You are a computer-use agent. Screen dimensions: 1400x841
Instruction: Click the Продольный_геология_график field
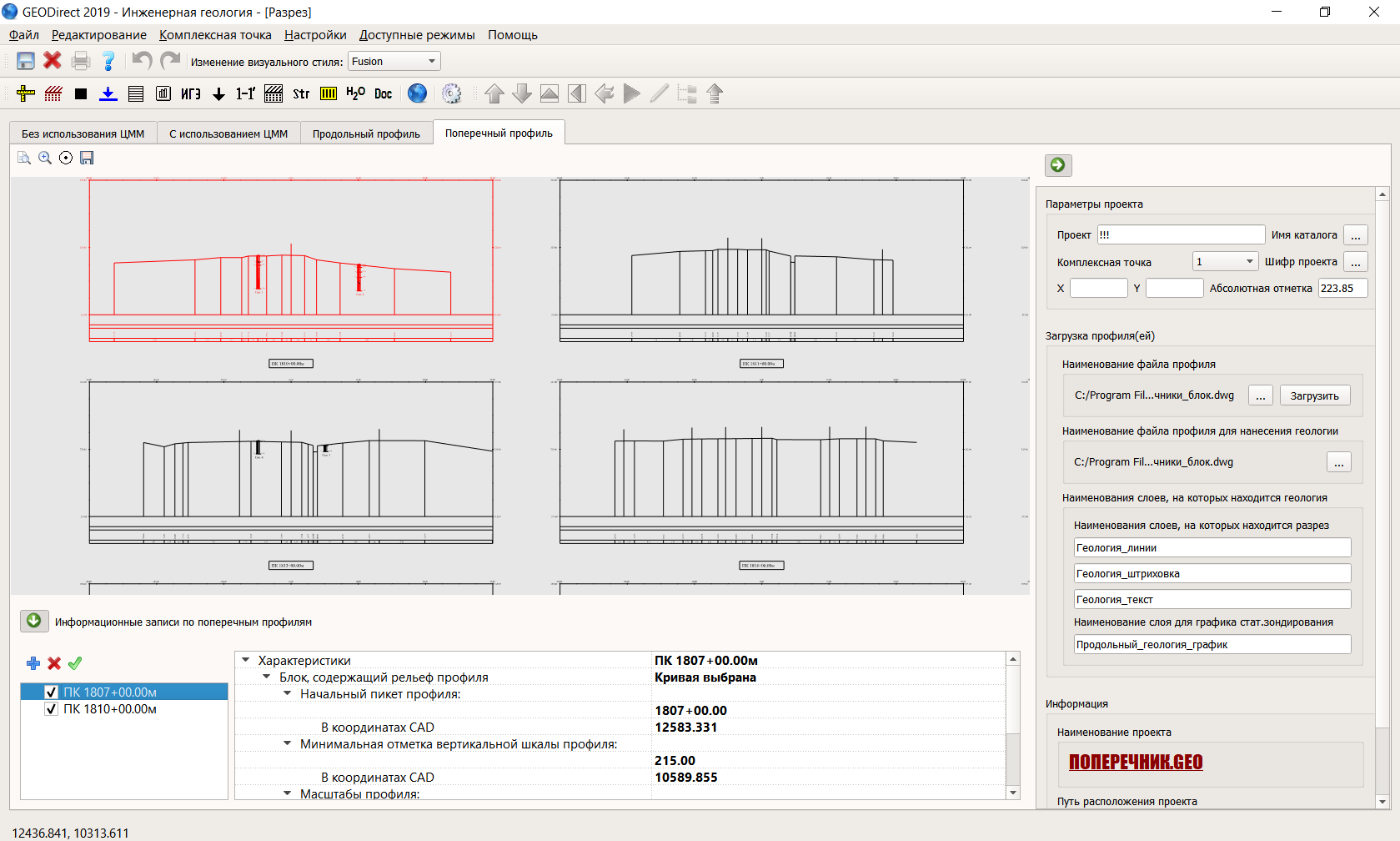tap(1212, 644)
